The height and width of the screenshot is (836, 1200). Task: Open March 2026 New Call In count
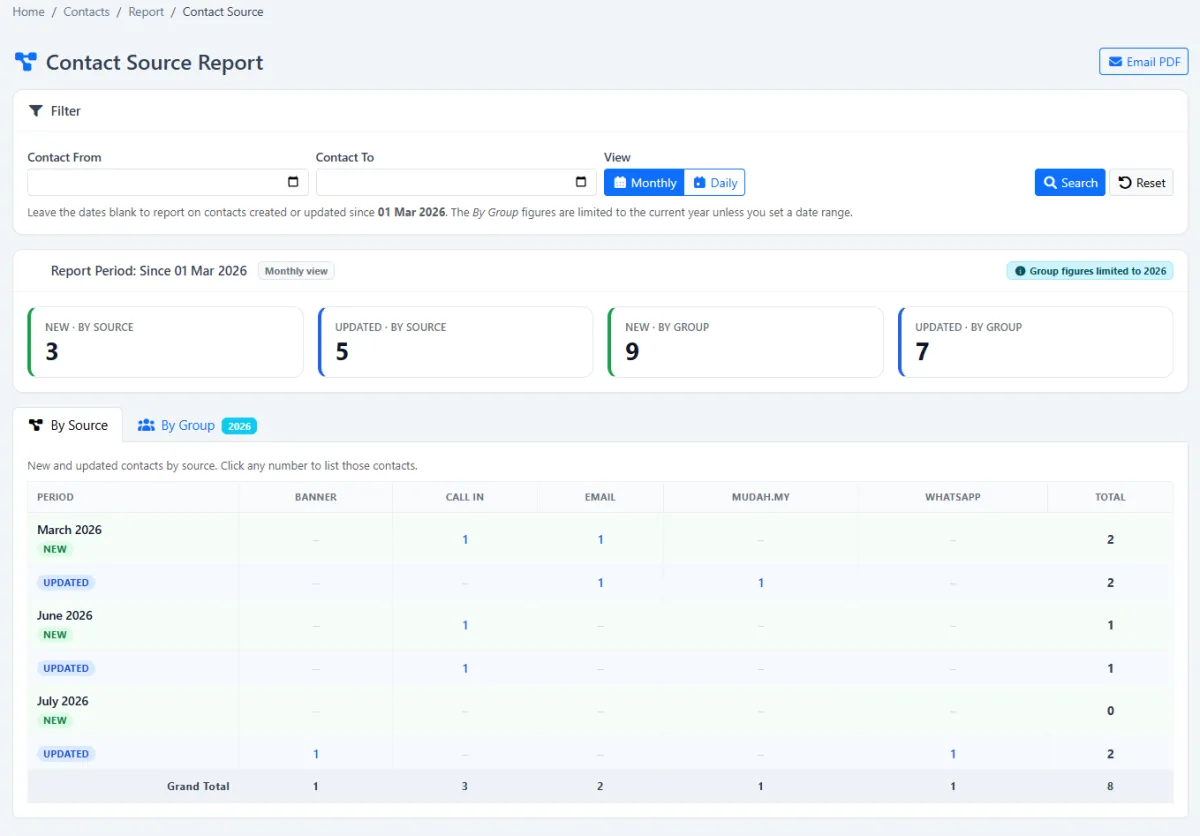tap(465, 539)
